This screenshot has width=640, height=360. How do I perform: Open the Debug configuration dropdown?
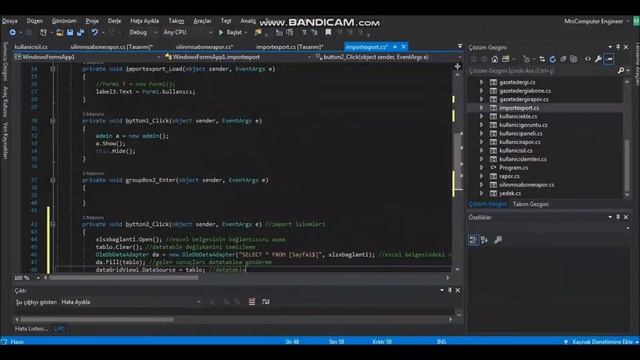click(x=143, y=32)
